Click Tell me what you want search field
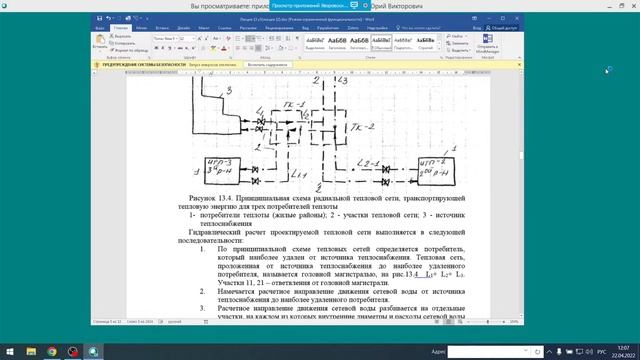This screenshot has width=640, height=360. point(418,28)
